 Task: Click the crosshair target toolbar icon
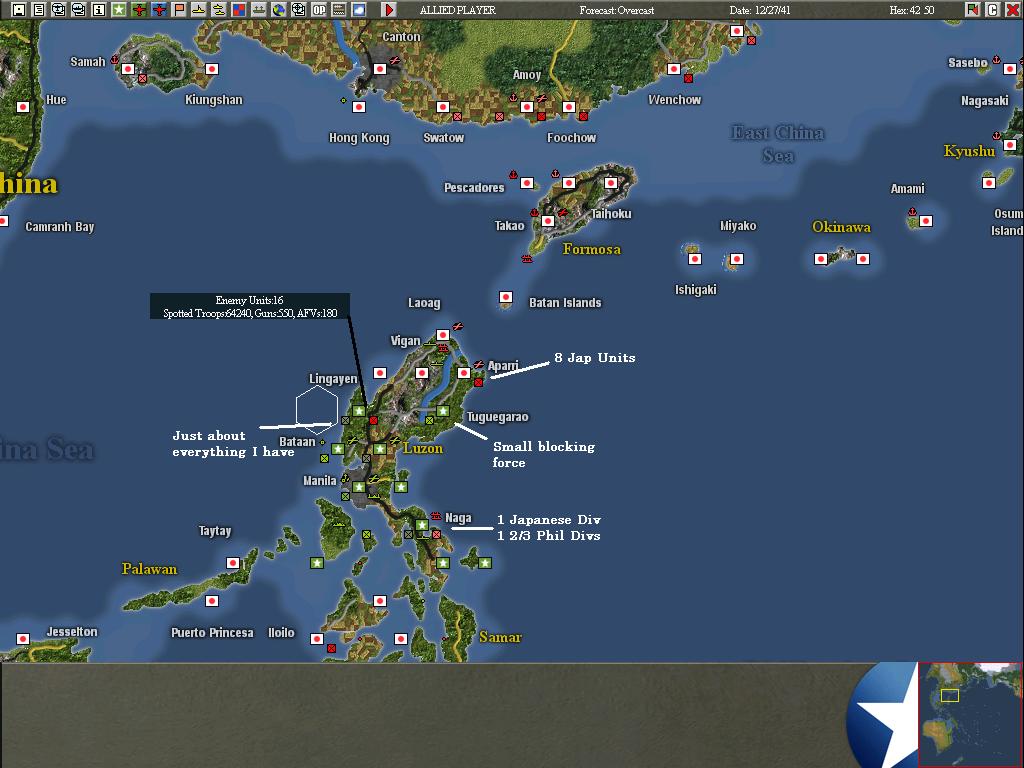(299, 9)
